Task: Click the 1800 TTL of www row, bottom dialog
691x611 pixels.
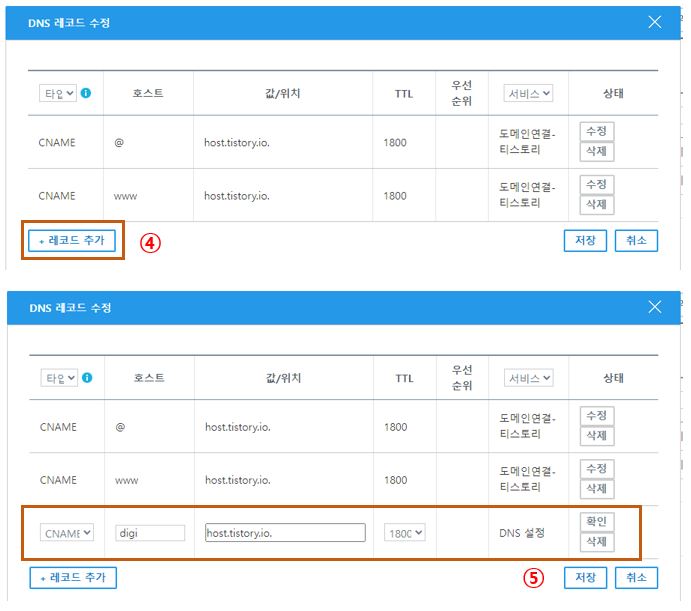Action: (x=396, y=480)
